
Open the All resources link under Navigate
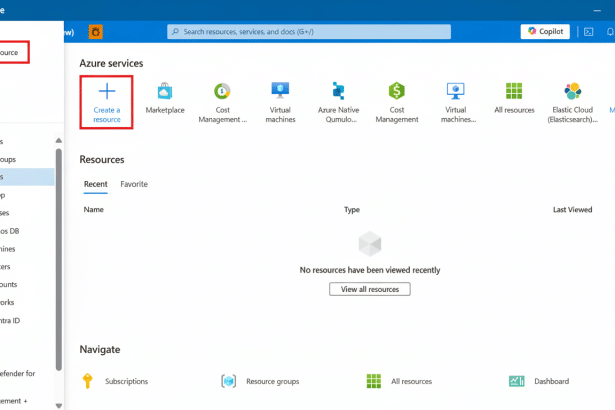click(x=411, y=381)
